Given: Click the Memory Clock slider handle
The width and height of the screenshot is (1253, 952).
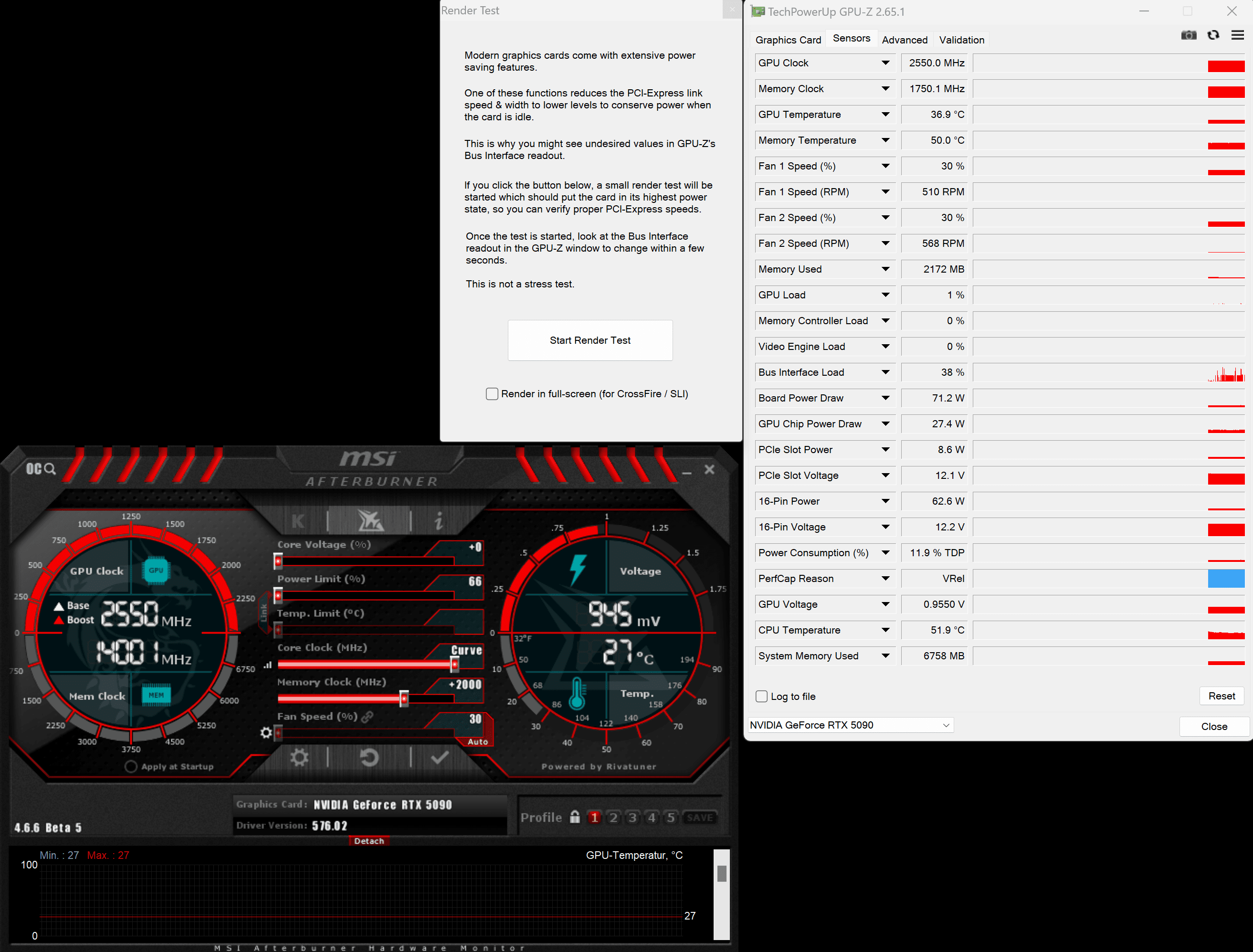Looking at the screenshot, I should point(404,698).
